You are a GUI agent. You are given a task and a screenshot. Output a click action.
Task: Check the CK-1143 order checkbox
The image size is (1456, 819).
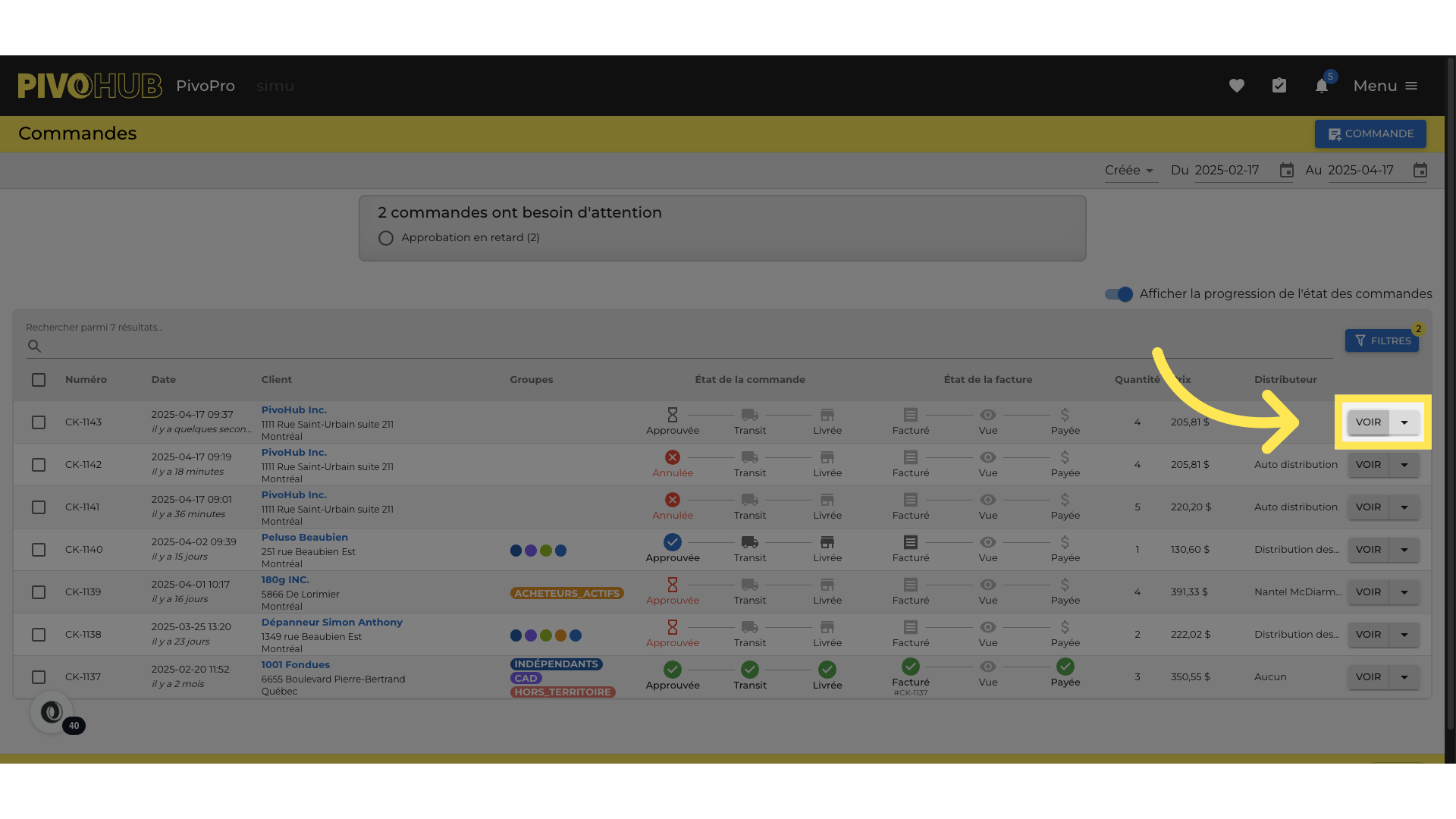click(39, 422)
